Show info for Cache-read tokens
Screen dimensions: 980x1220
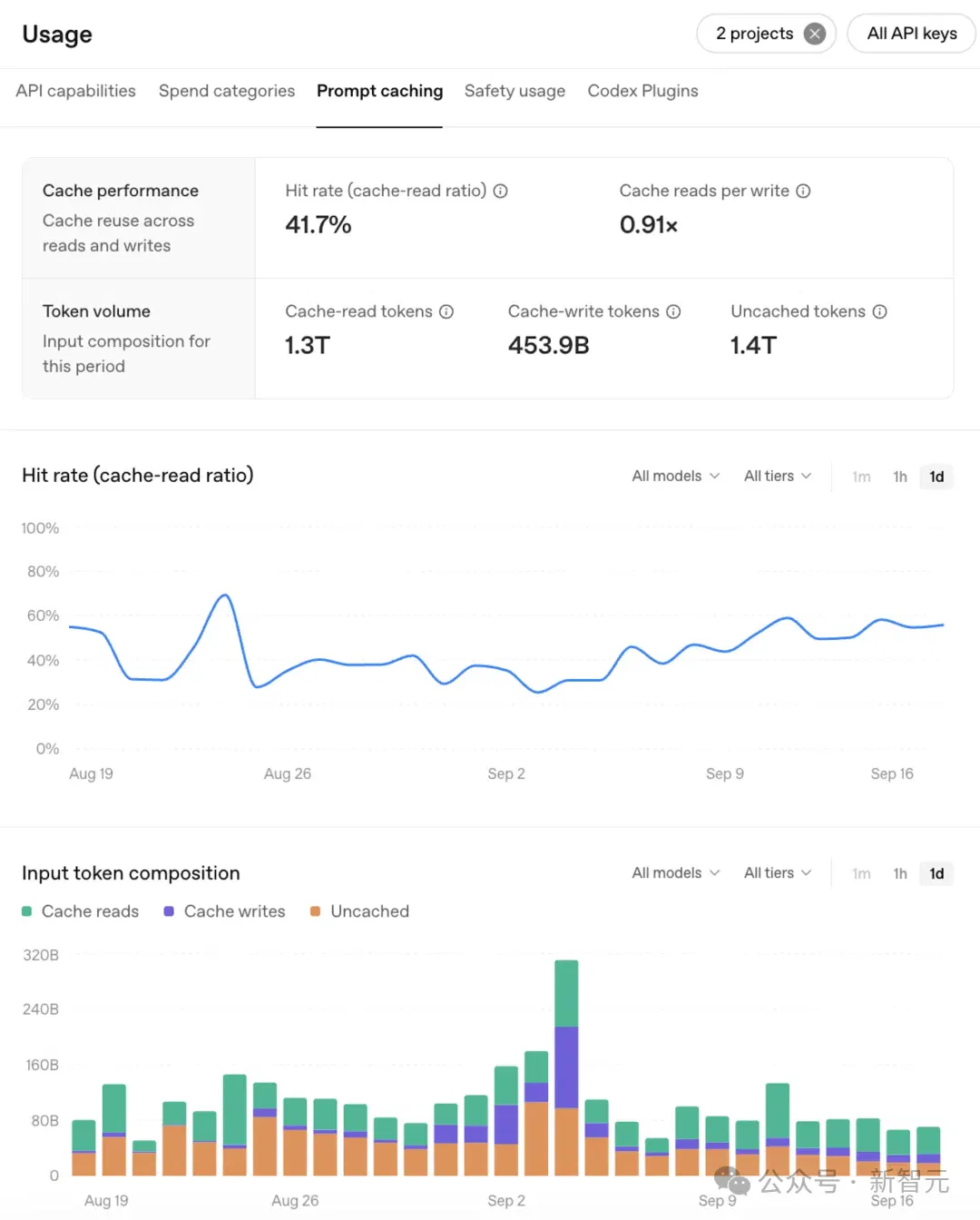[x=446, y=311]
